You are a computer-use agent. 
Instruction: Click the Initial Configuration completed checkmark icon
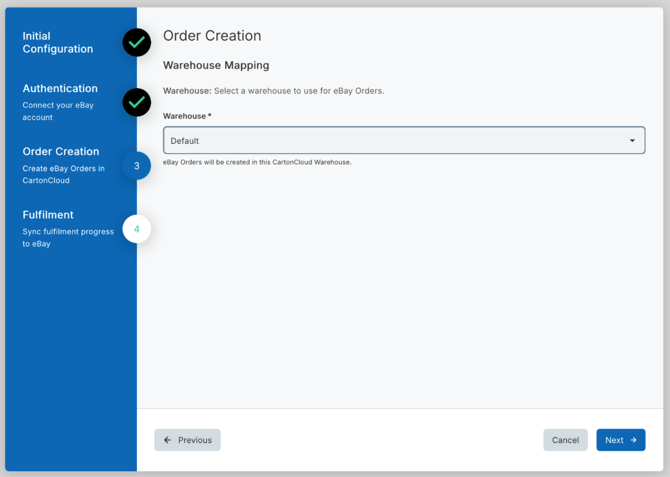point(137,42)
